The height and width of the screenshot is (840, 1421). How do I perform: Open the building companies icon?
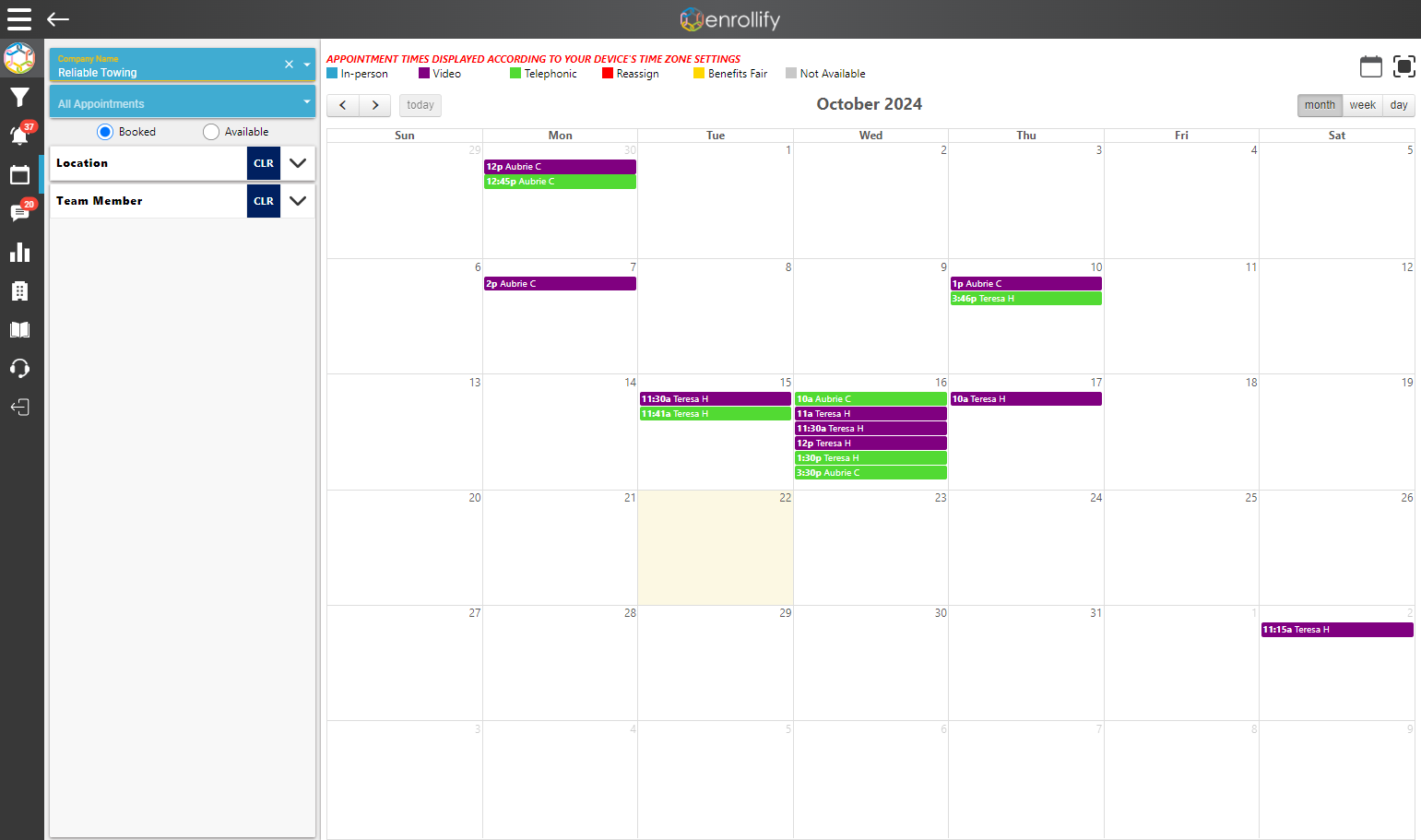pyautogui.click(x=19, y=290)
